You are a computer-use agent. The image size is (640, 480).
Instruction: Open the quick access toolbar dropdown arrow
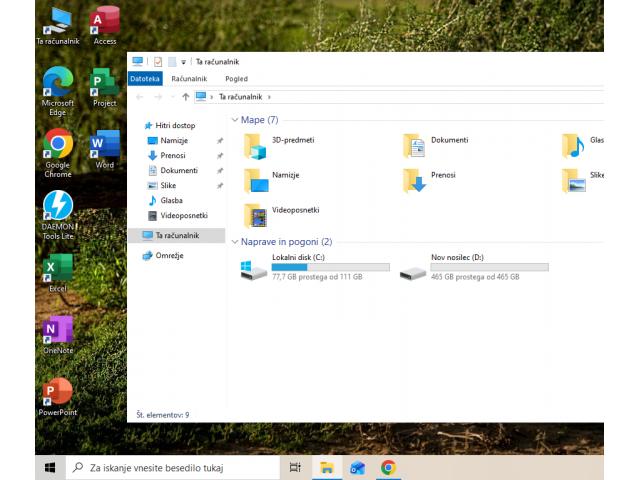pos(185,62)
